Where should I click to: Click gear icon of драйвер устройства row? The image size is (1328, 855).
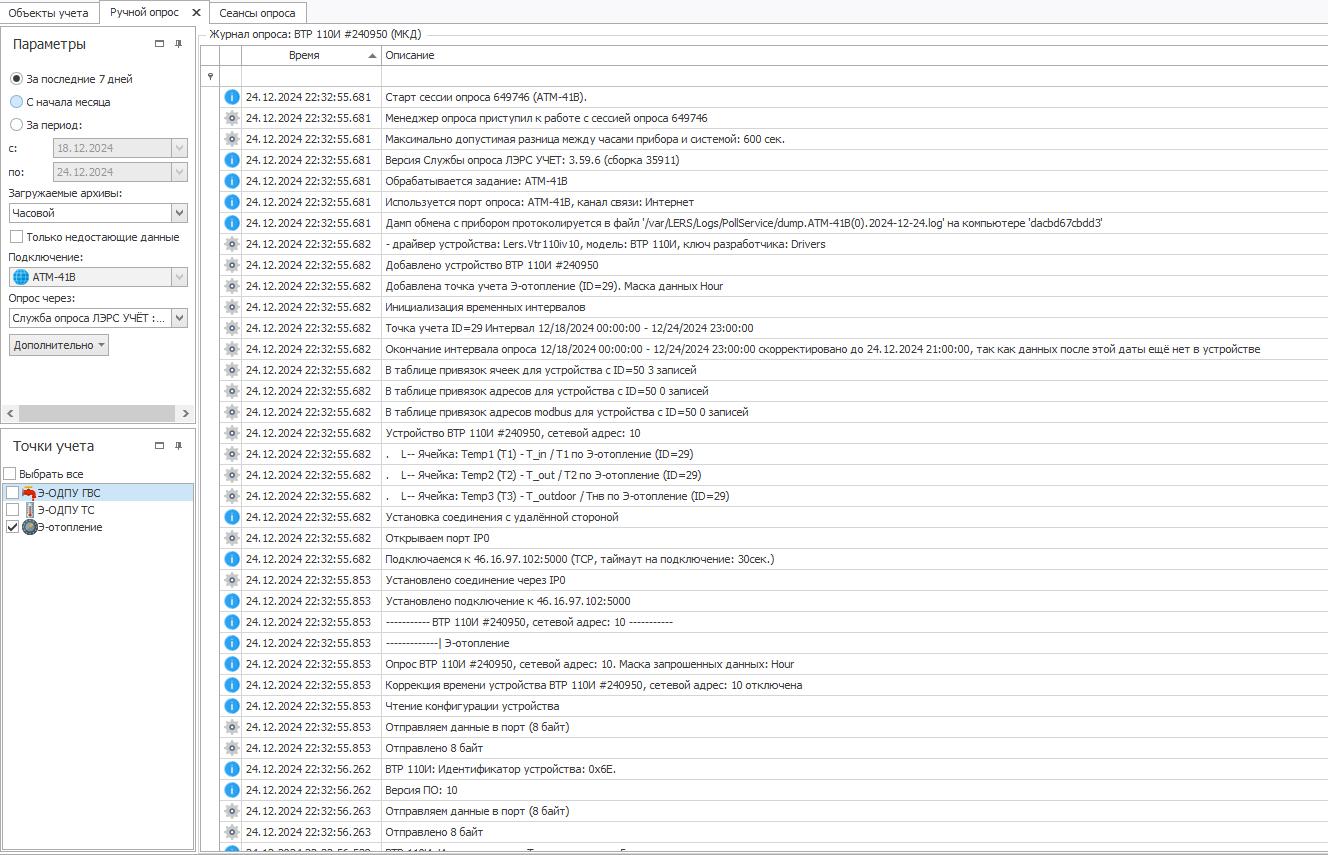232,244
